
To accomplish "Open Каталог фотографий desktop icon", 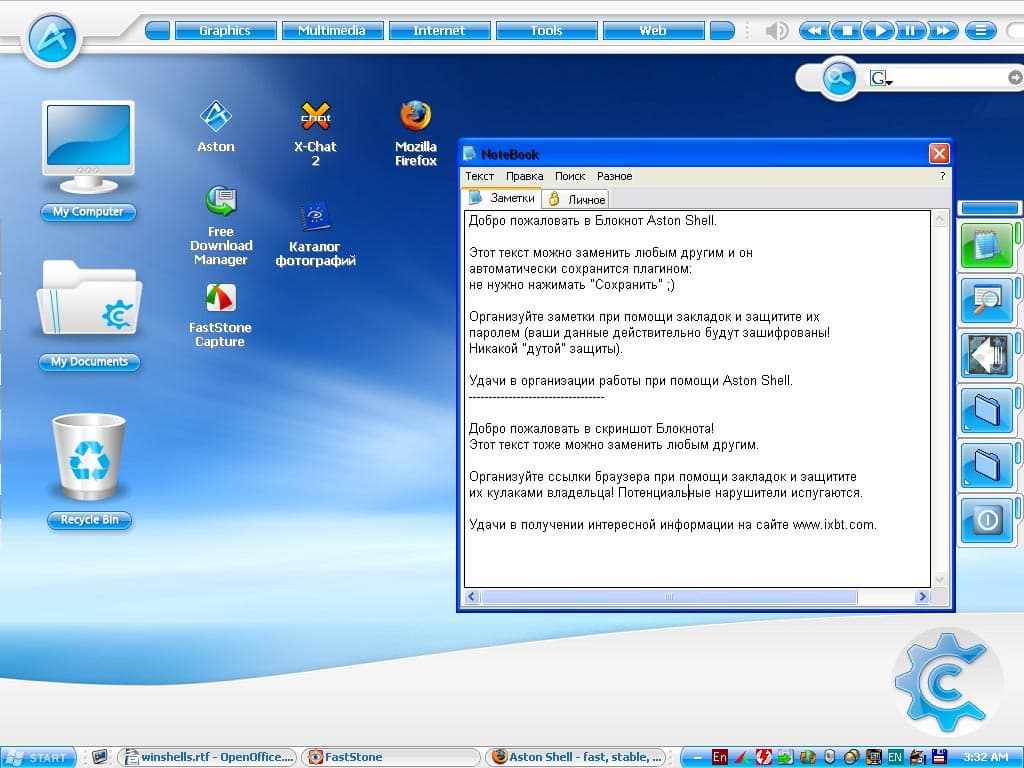I will pyautogui.click(x=315, y=234).
